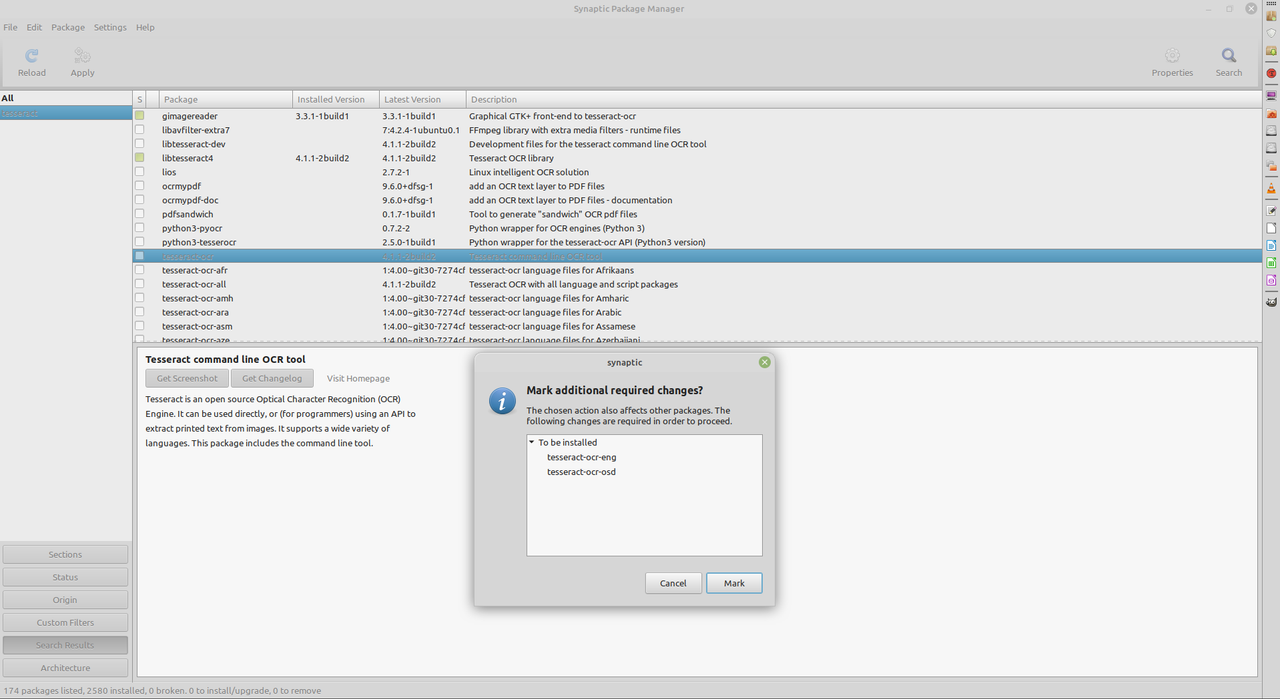Toggle status box for libtesseract-dev
Image resolution: width=1280 pixels, height=699 pixels.
point(140,144)
